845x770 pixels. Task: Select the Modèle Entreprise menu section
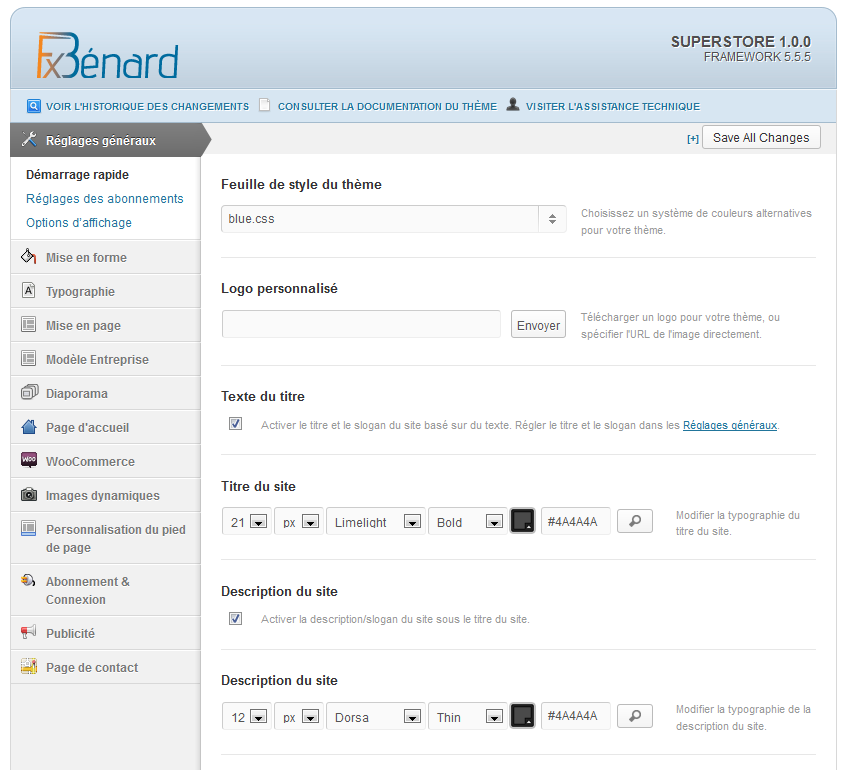coord(97,359)
